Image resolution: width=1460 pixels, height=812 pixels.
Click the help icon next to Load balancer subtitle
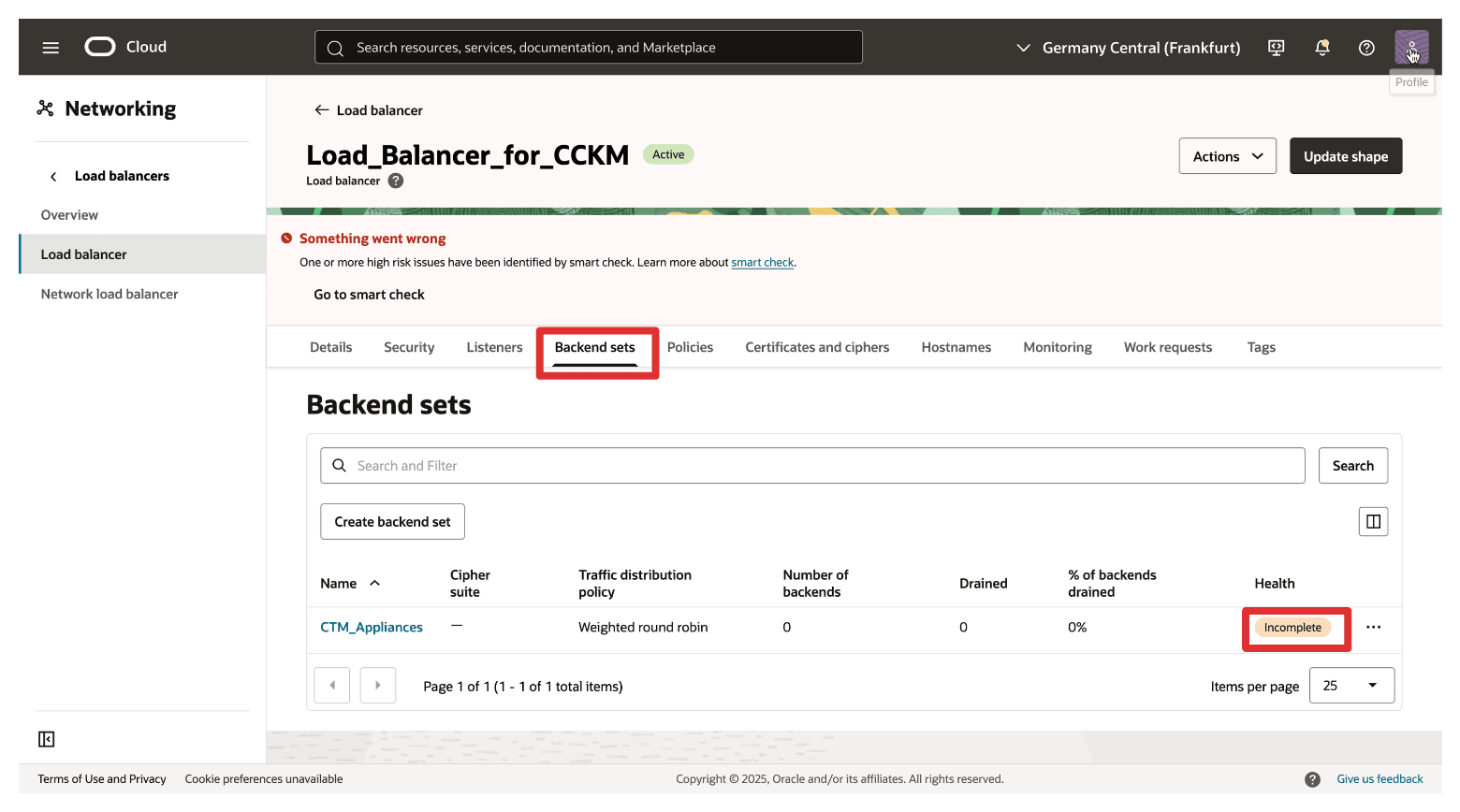(396, 181)
